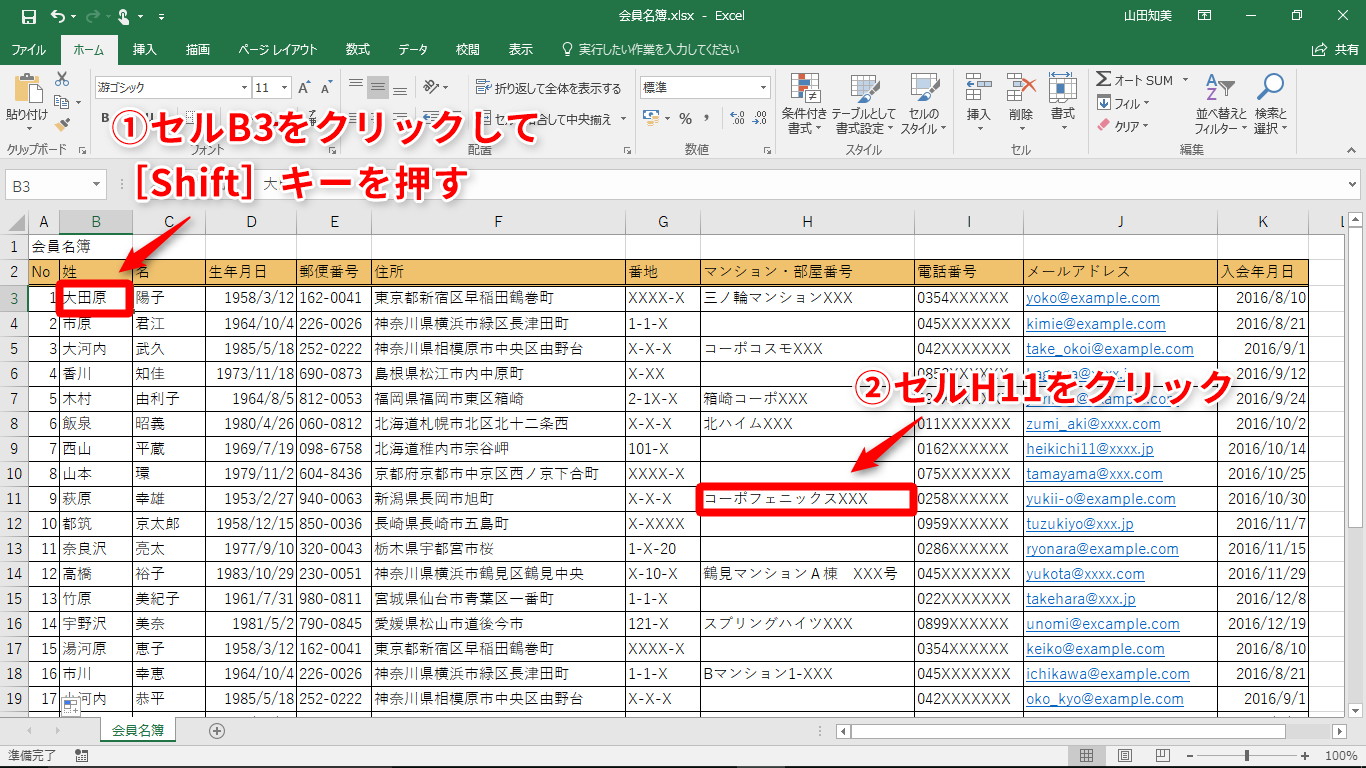Screen dimensions: 1366x768
Task: Open Format as Table (テーブルとして書式設定)
Action: click(864, 104)
